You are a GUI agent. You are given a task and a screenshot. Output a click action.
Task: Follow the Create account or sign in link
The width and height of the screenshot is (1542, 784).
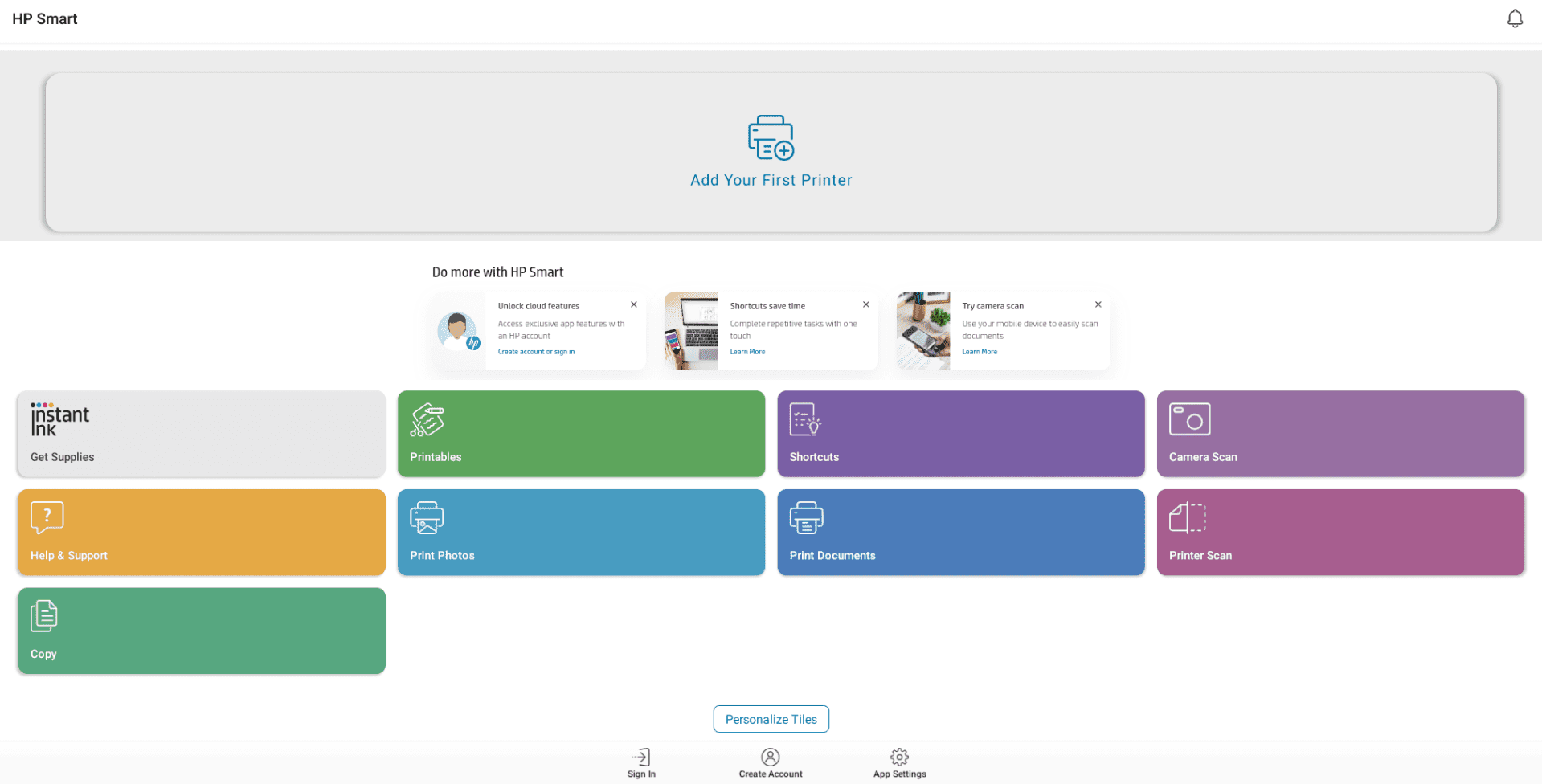tap(536, 352)
